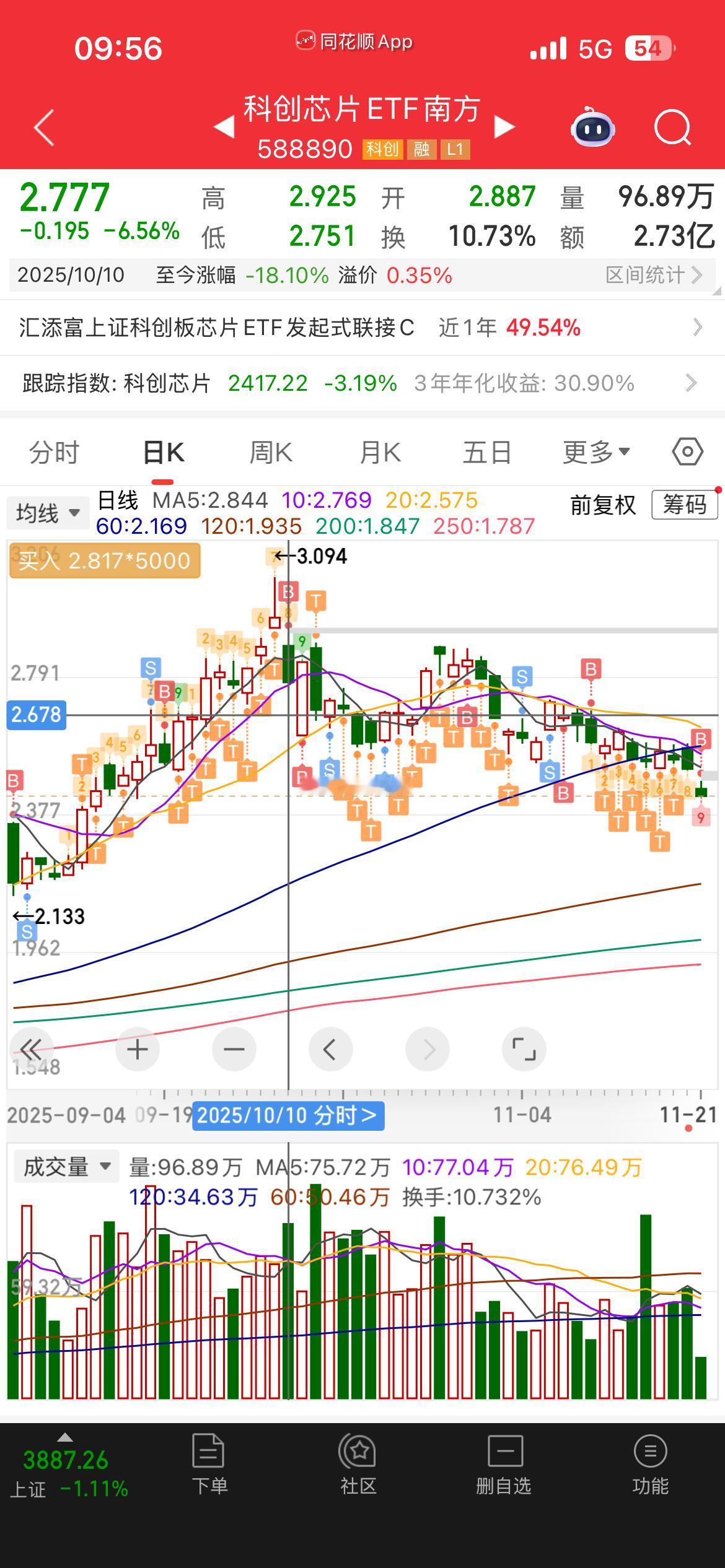This screenshot has height=1568, width=725.
Task: Tap the S sell marker below 2.133
Action: point(27,931)
